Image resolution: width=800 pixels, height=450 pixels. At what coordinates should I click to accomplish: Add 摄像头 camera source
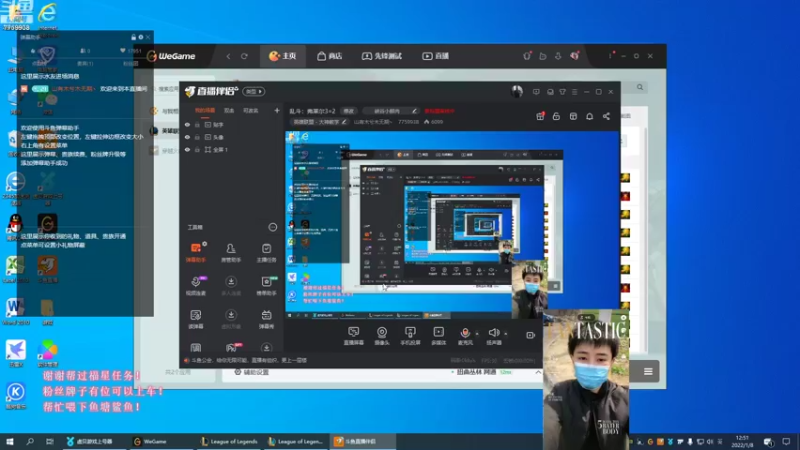point(382,336)
